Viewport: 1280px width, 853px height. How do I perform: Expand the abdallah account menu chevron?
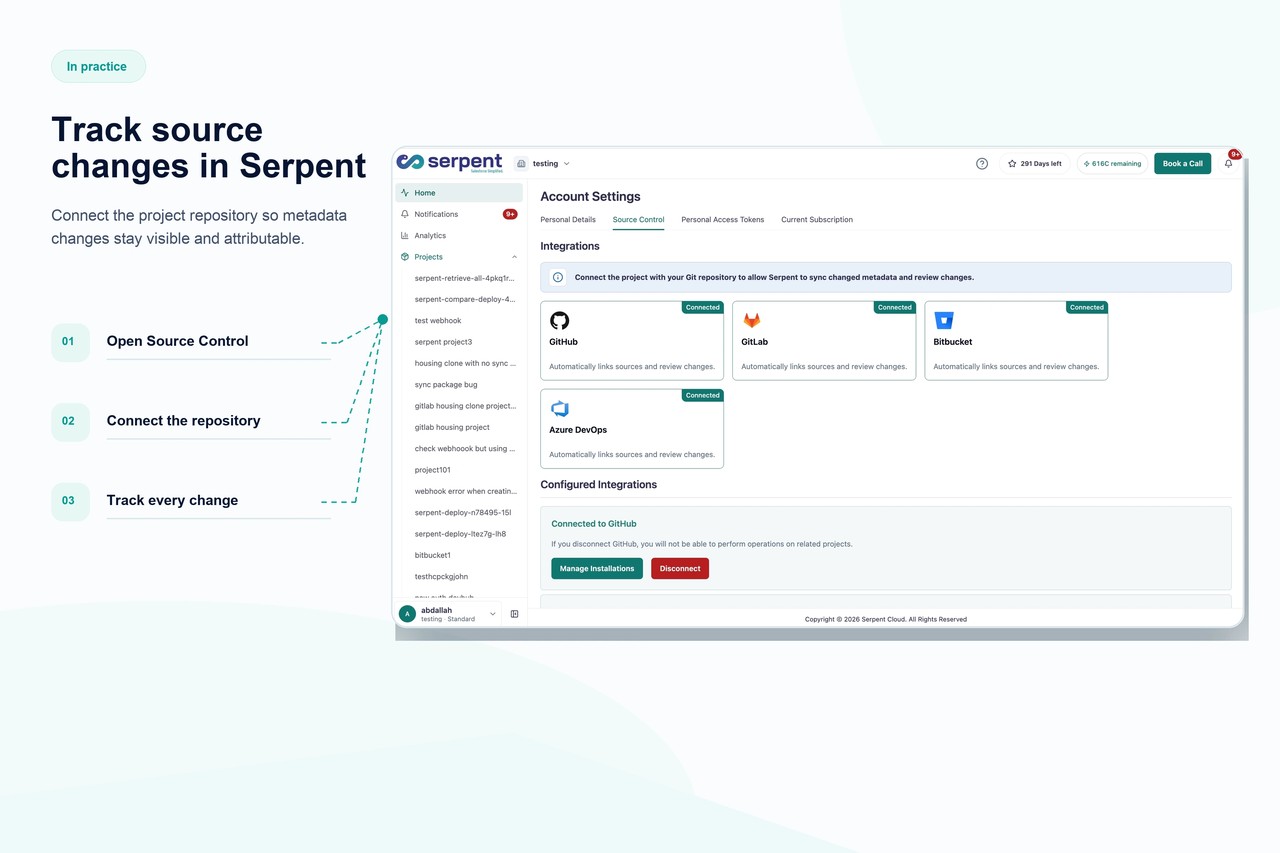click(x=492, y=614)
